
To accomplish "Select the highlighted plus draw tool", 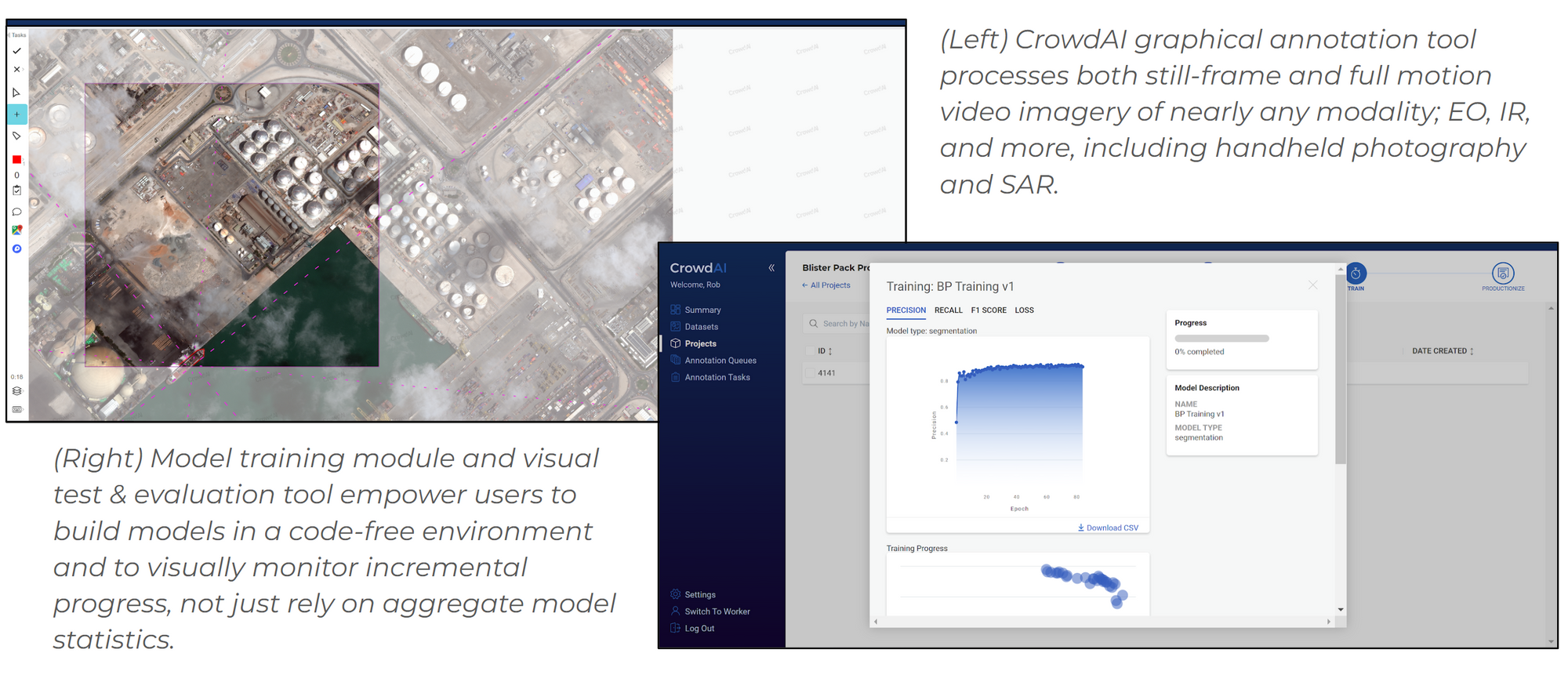I will click(x=16, y=114).
